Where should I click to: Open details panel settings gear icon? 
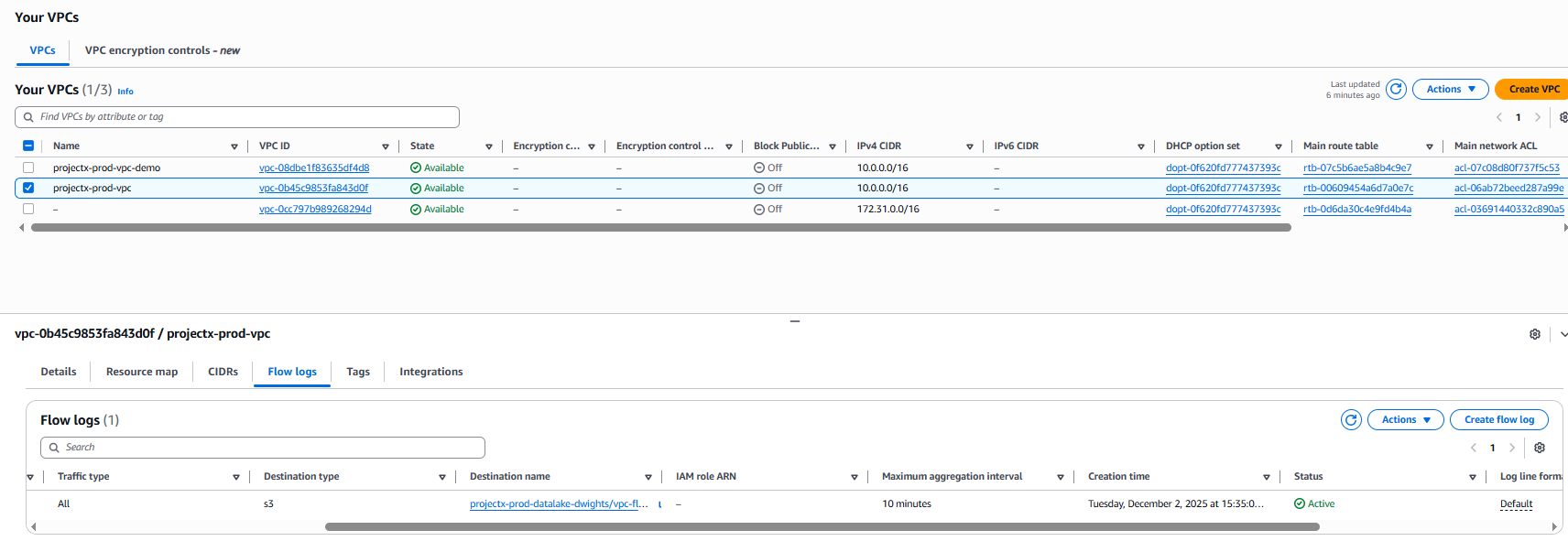pos(1535,334)
